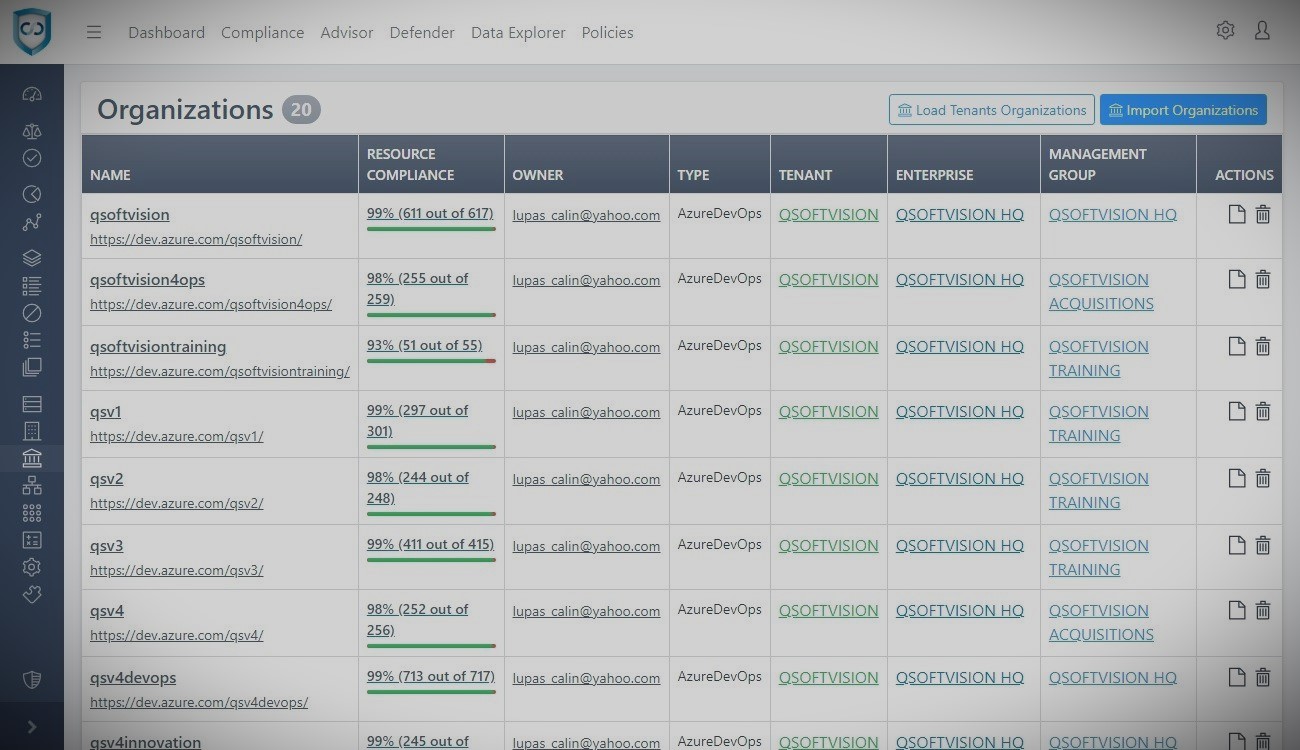This screenshot has width=1300, height=750.
Task: Click the shield icon in sidebar
Action: tap(32, 681)
